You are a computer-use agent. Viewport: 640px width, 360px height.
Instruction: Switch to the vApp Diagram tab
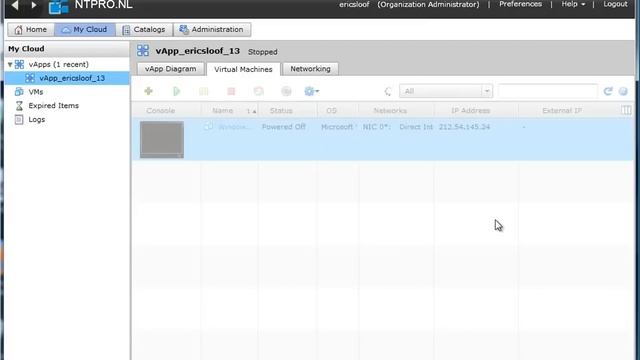tap(170, 69)
